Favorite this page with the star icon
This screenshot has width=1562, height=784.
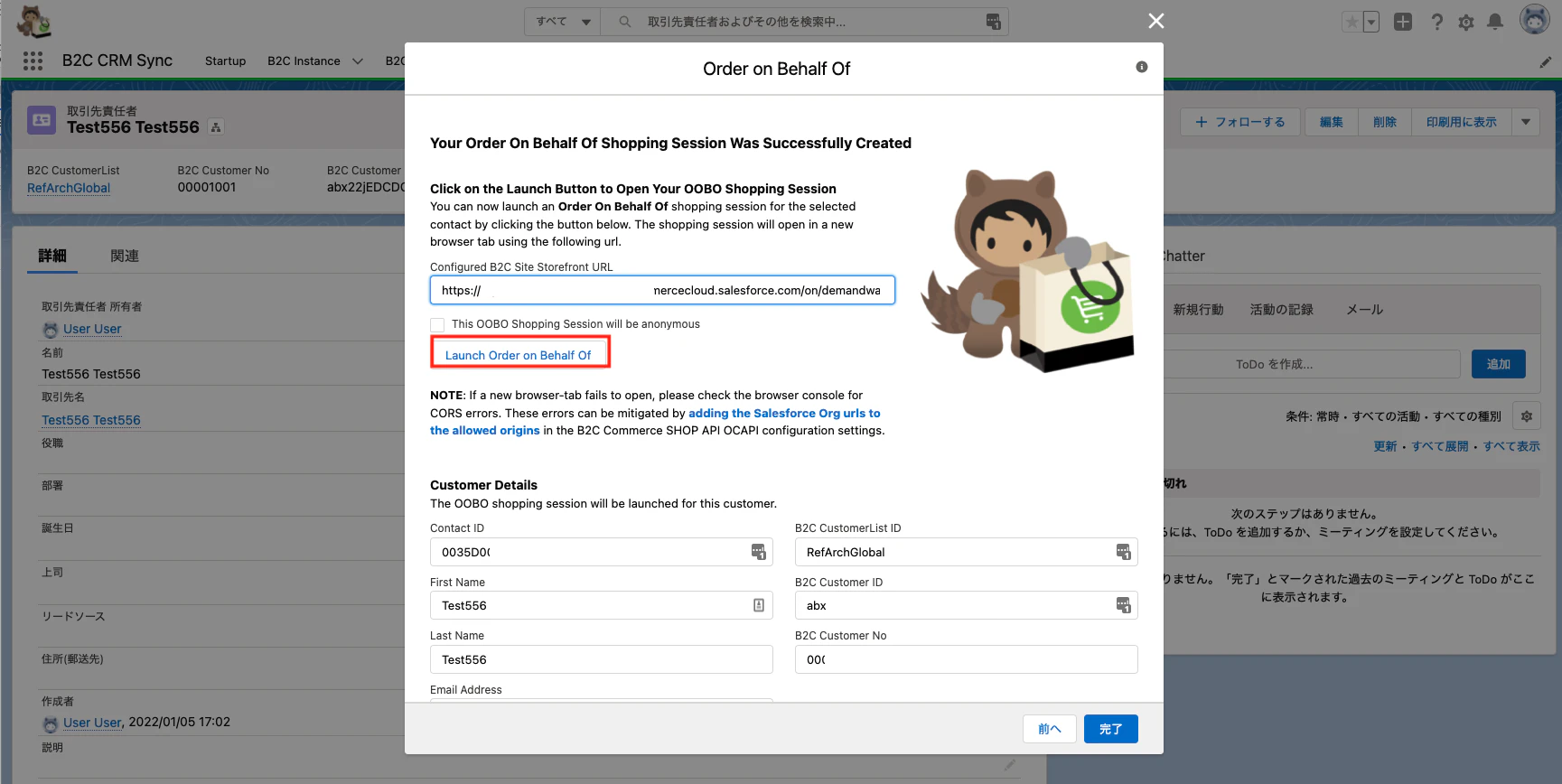pyautogui.click(x=1352, y=22)
